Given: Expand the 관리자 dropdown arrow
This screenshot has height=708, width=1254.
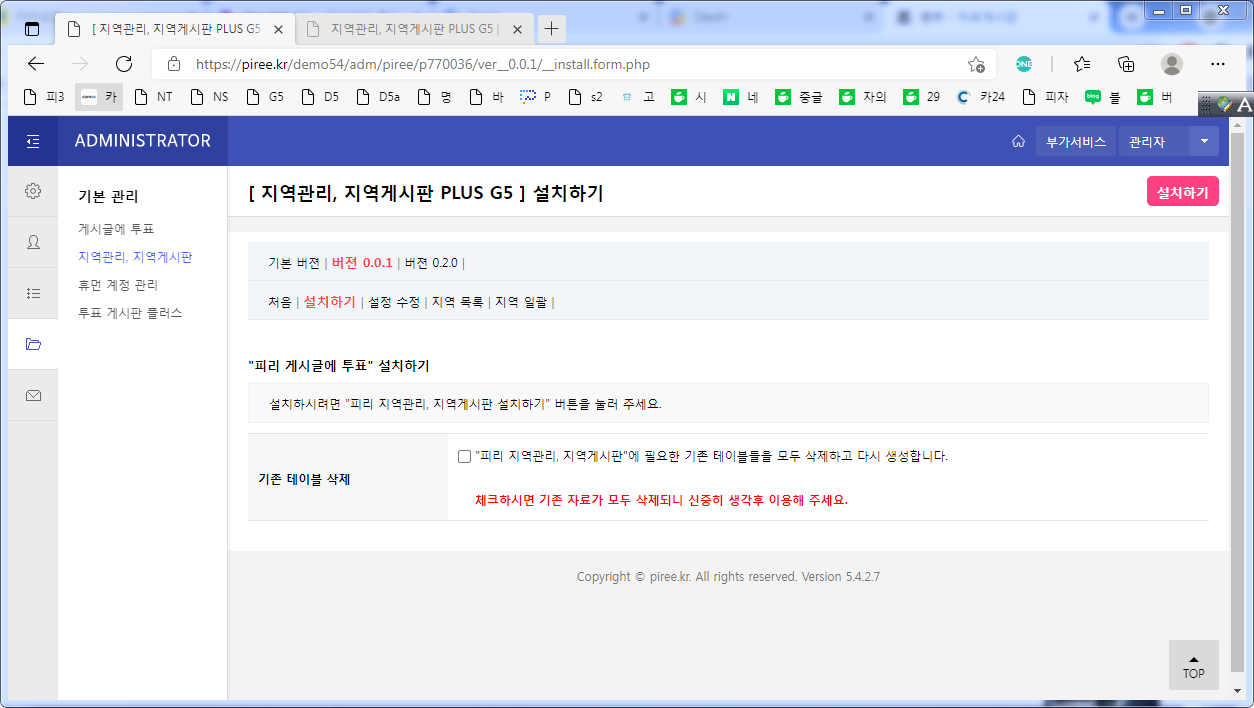Looking at the screenshot, I should tap(1203, 141).
